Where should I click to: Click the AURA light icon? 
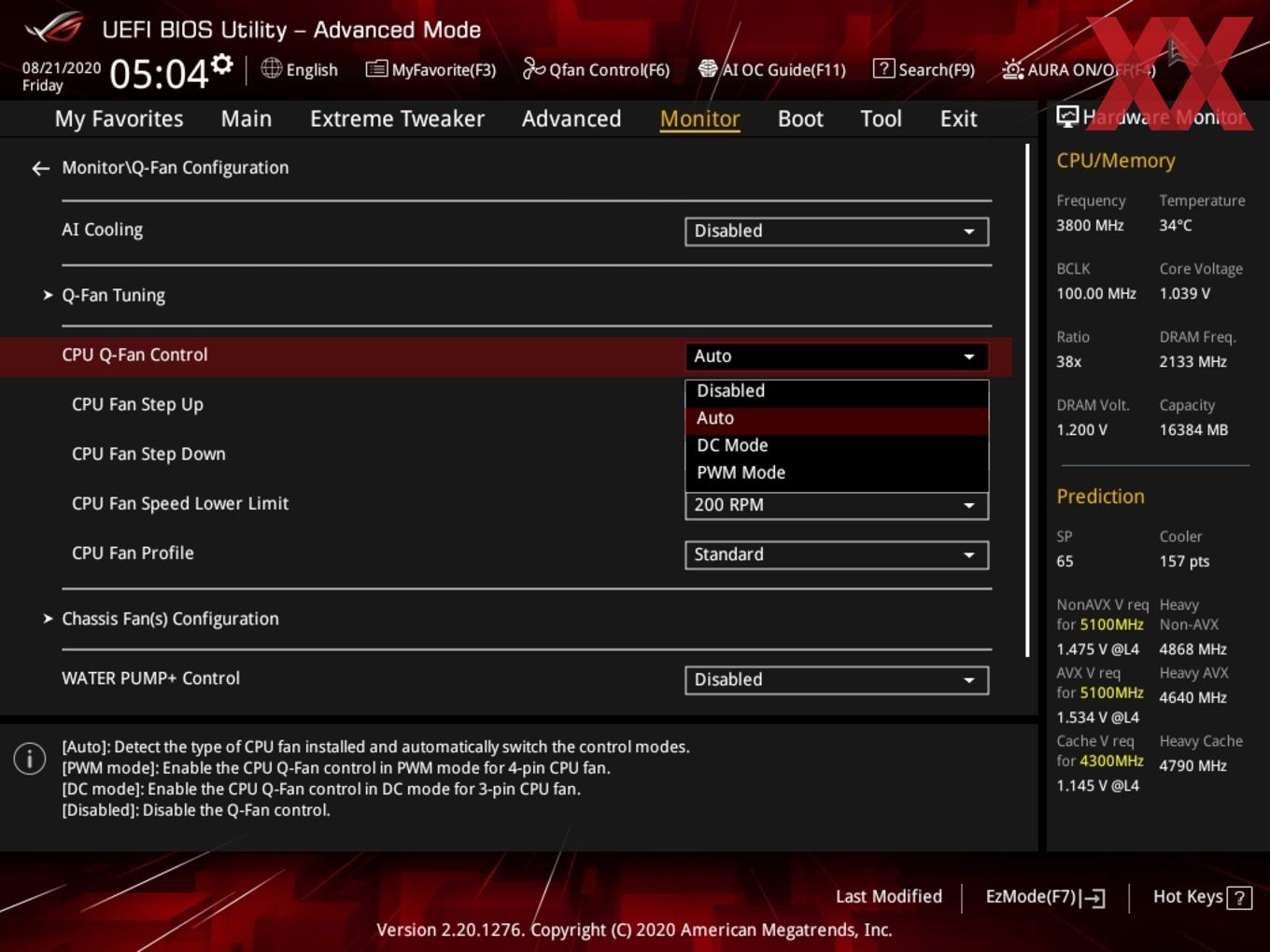coord(1012,69)
